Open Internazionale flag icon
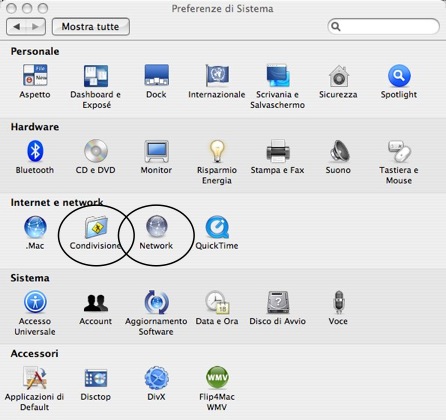 tap(217, 75)
